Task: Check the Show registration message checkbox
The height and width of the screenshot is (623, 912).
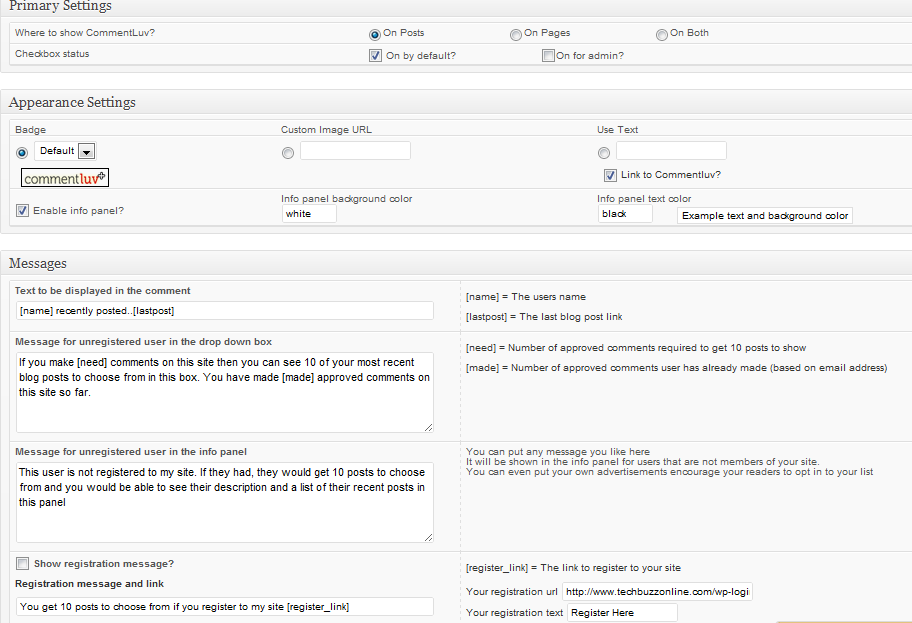Action: (22, 564)
